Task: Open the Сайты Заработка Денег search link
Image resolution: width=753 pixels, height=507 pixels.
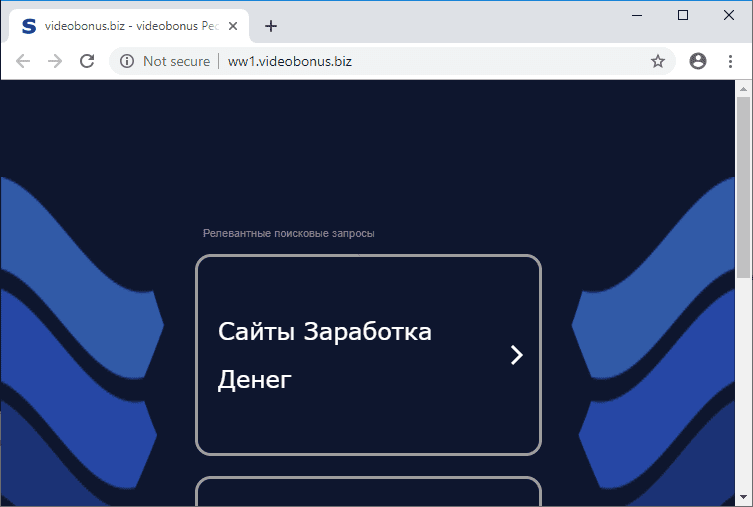Action: coord(368,355)
